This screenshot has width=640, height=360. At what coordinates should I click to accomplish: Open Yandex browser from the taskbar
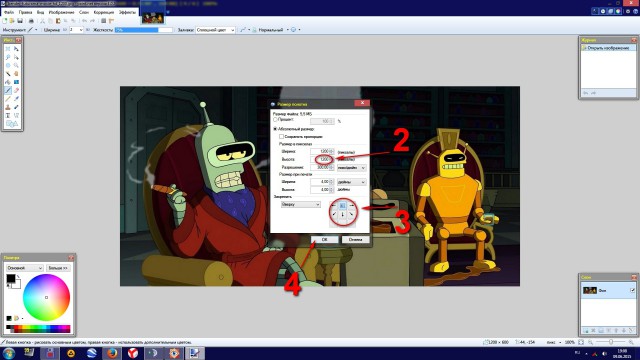click(133, 353)
